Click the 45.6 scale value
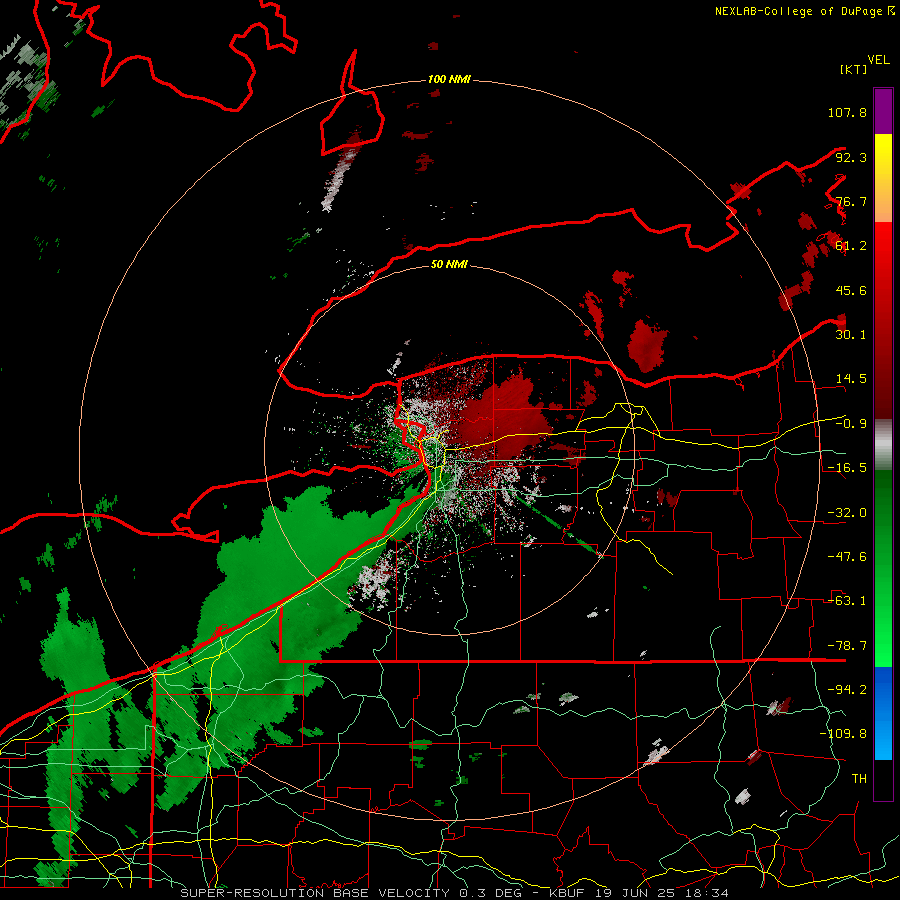 (851, 290)
